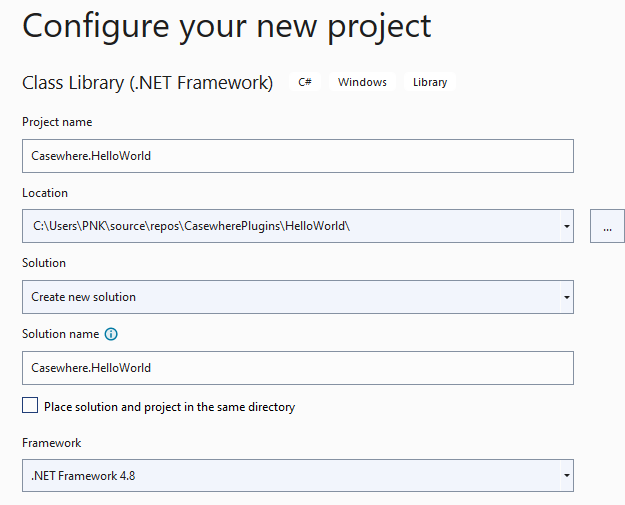625x505 pixels.
Task: Click the Library project type tag
Action: click(x=430, y=82)
